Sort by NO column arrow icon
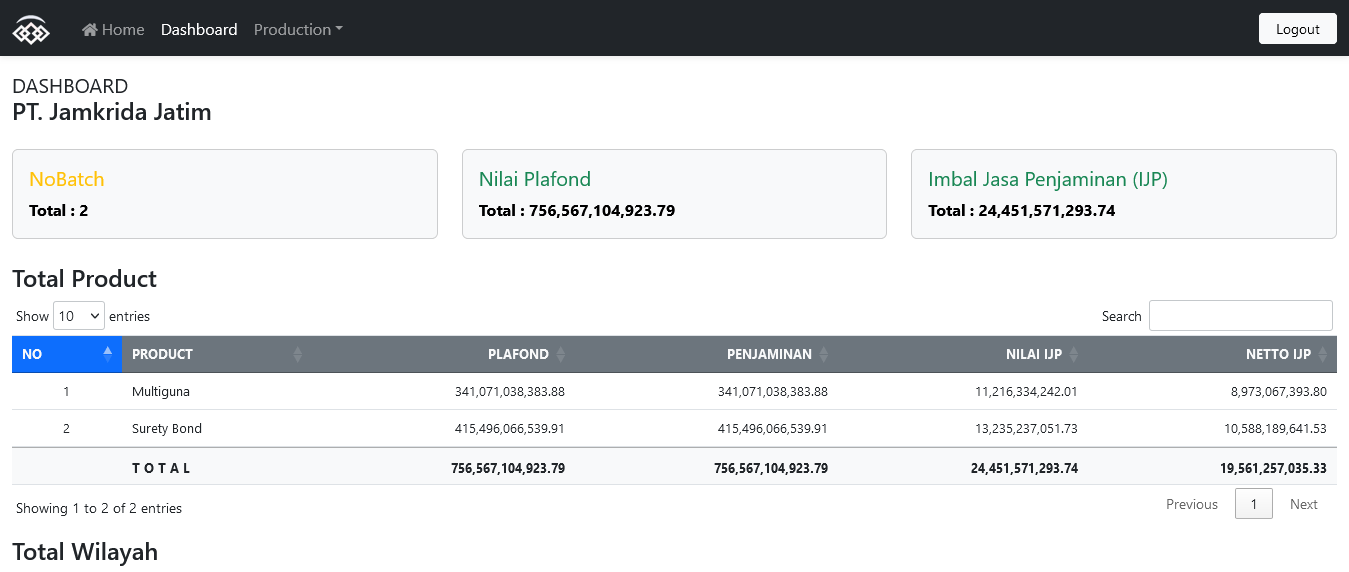Viewport: 1349px width, 572px height. point(108,354)
